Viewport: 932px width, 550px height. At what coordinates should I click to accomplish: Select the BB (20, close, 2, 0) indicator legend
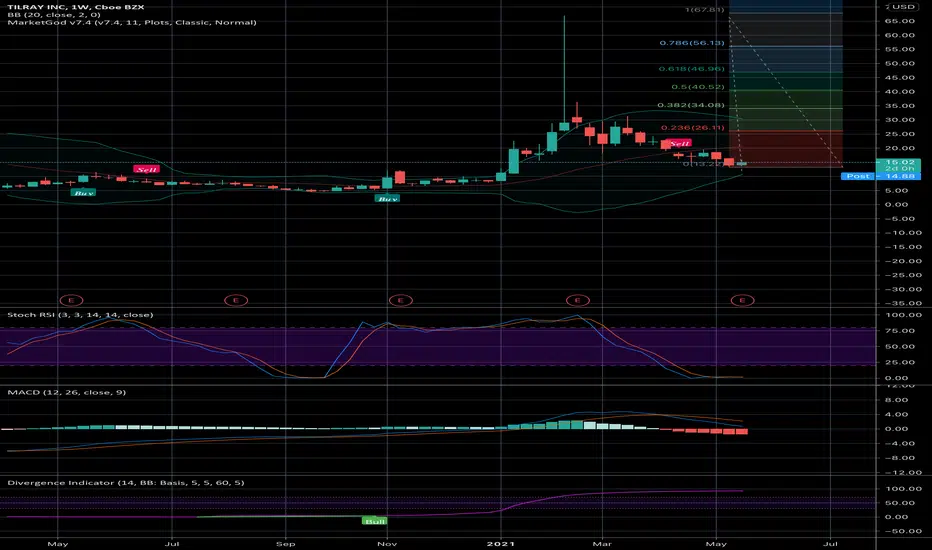53,15
